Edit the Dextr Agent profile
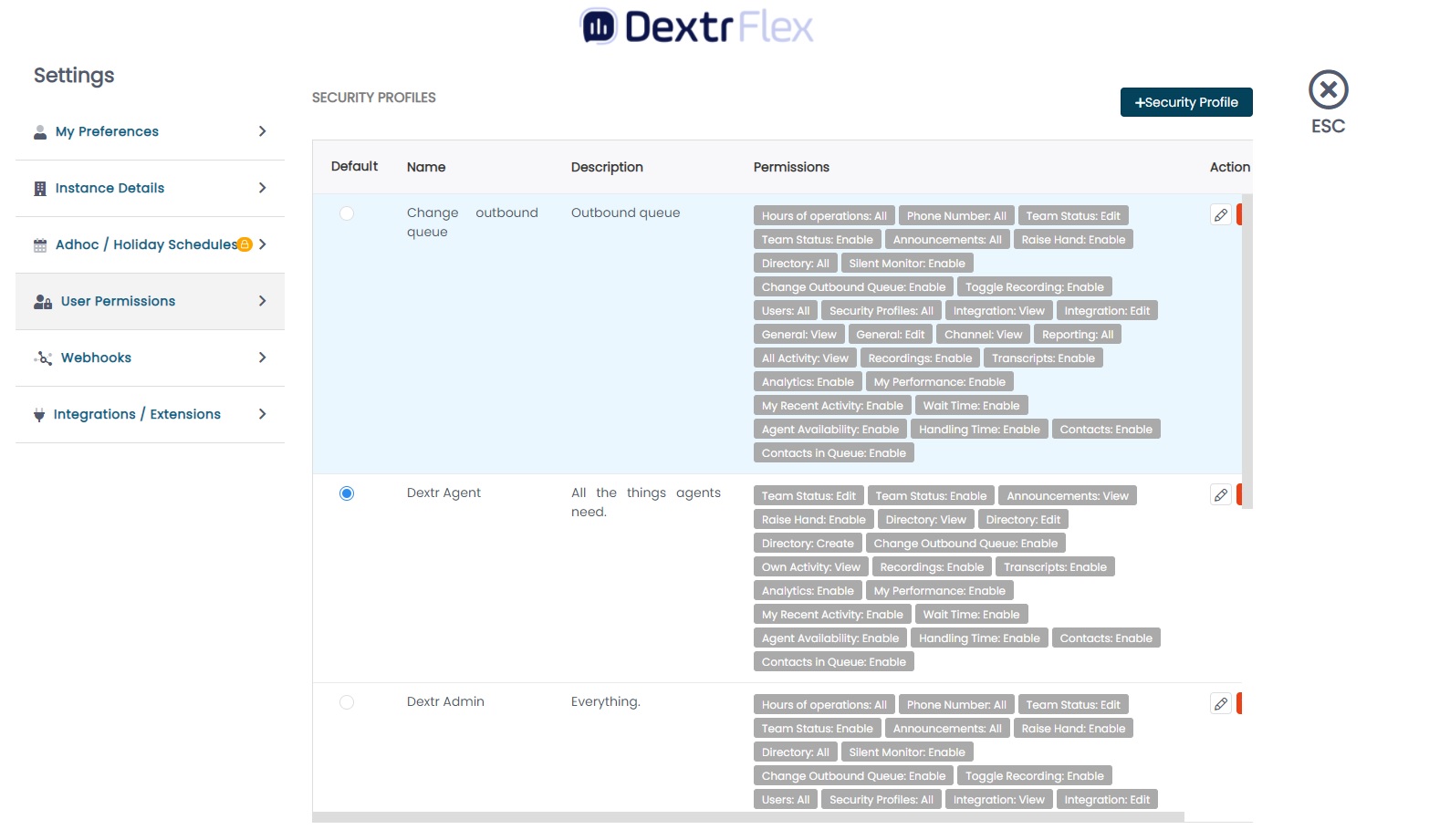This screenshot has width=1450, height=840. 1221,495
